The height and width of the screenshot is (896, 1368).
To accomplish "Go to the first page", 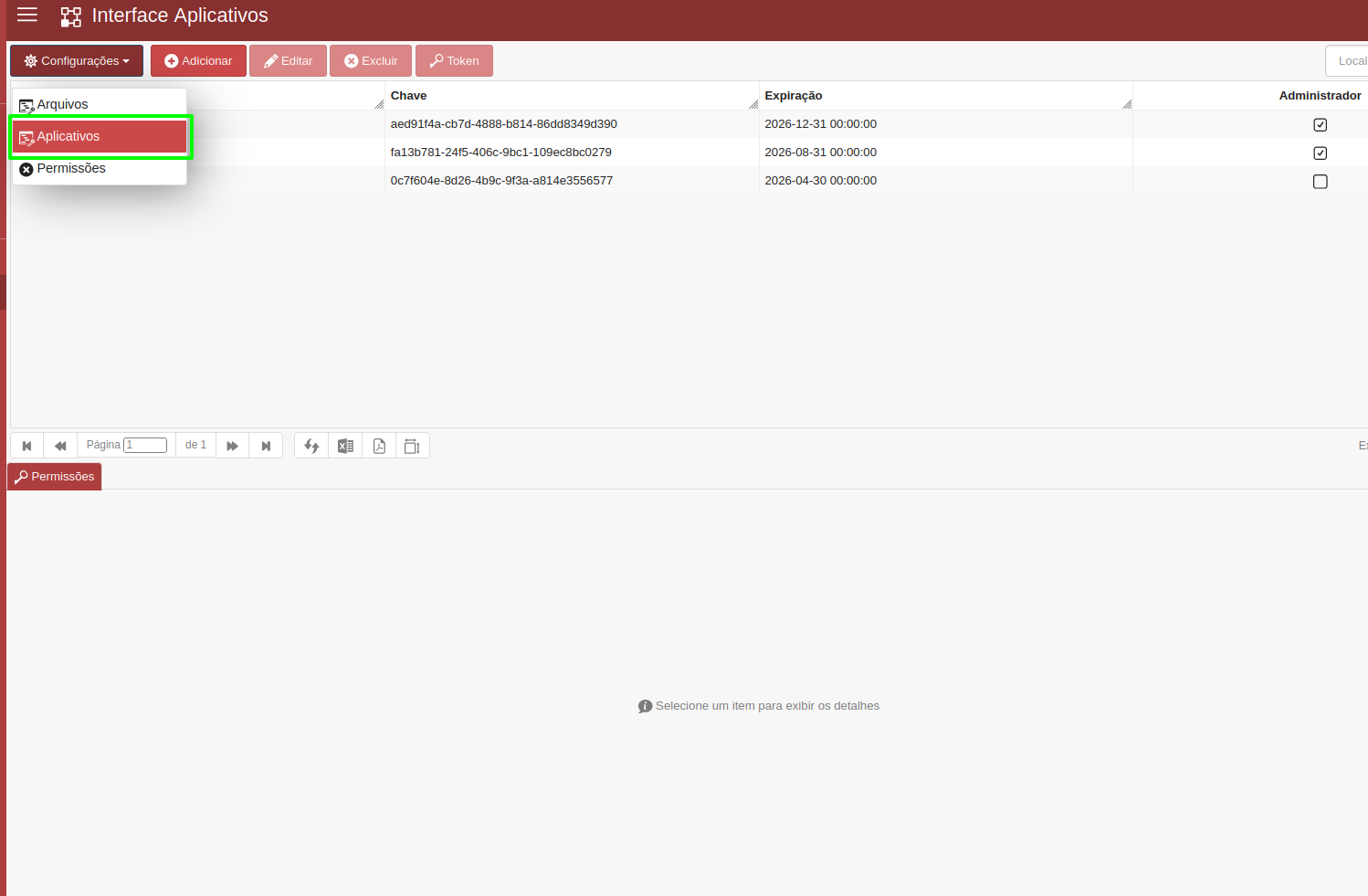I will 26,446.
